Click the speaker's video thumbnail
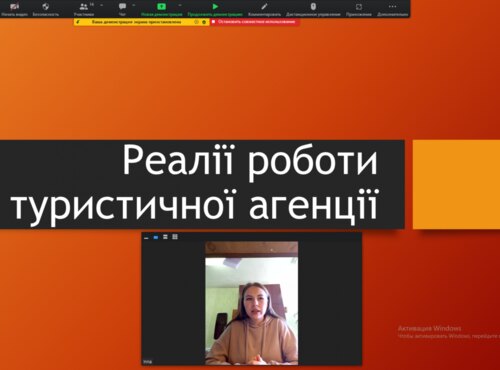Image resolution: width=500 pixels, height=370 pixels. click(x=252, y=303)
